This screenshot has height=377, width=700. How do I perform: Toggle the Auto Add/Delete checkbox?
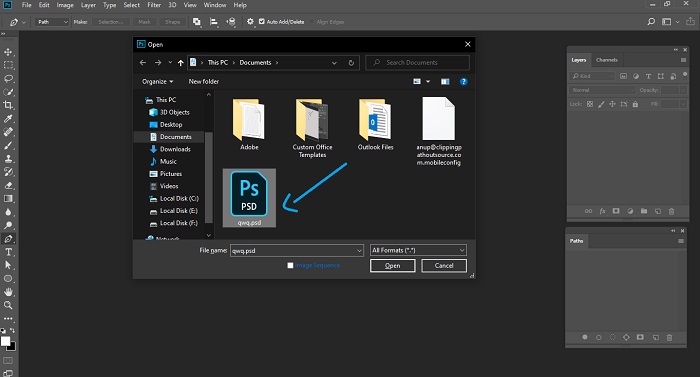coord(262,21)
